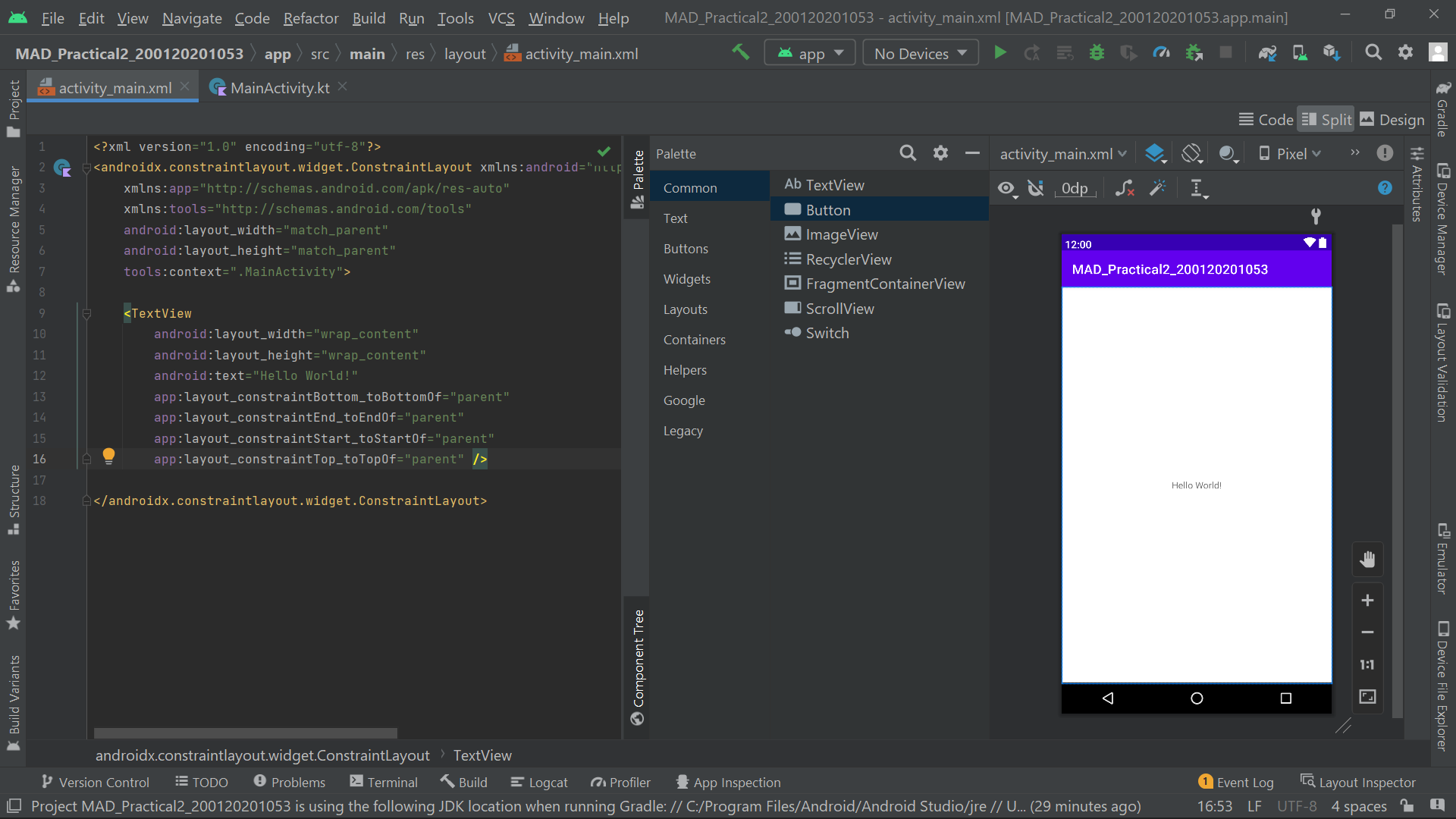
Task: Debug the app with bug icon
Action: pos(1097,52)
